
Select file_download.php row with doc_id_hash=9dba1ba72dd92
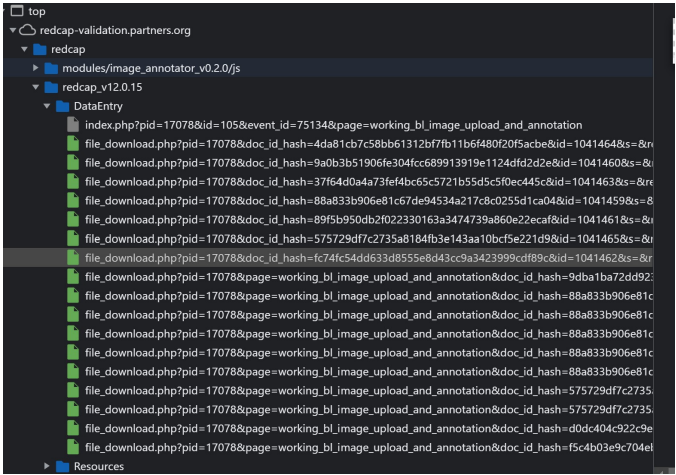coord(328,277)
